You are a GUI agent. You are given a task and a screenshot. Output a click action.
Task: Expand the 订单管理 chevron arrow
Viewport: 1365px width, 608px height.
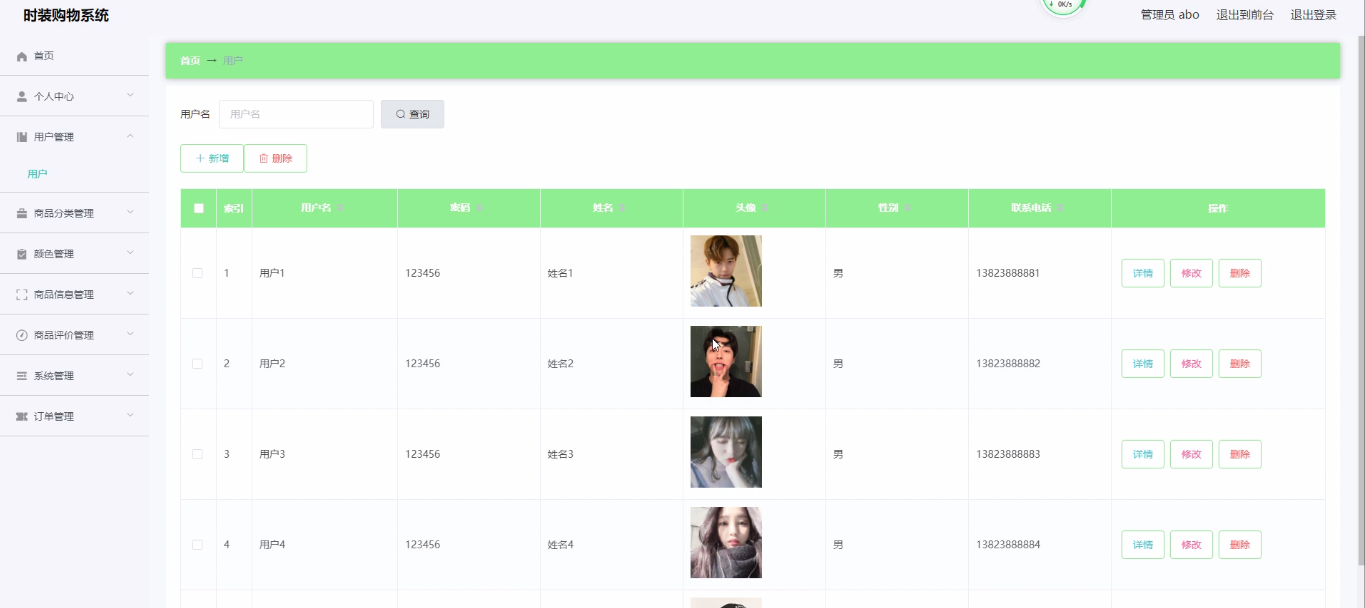tap(130, 415)
